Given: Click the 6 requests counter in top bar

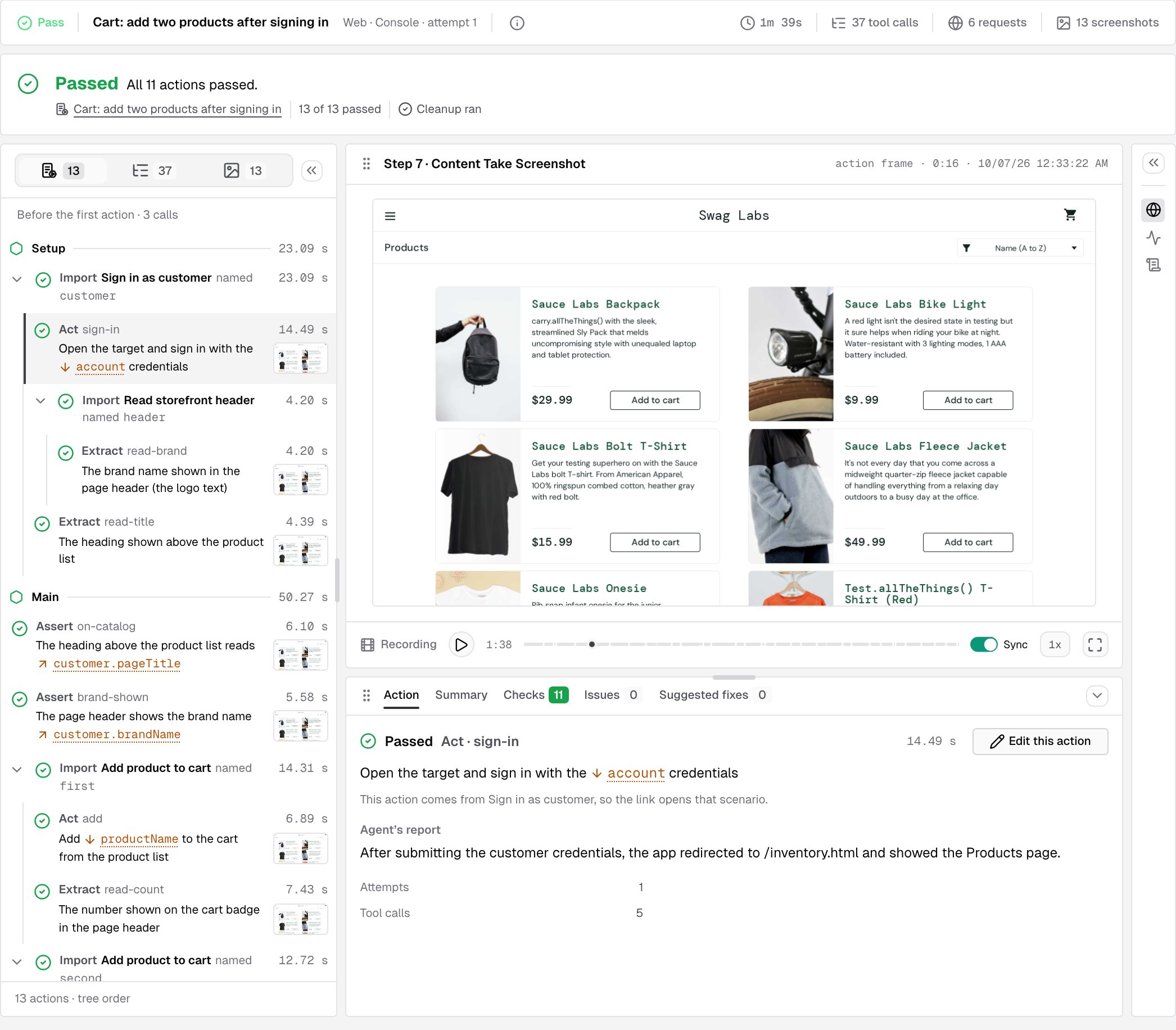Looking at the screenshot, I should click(988, 22).
